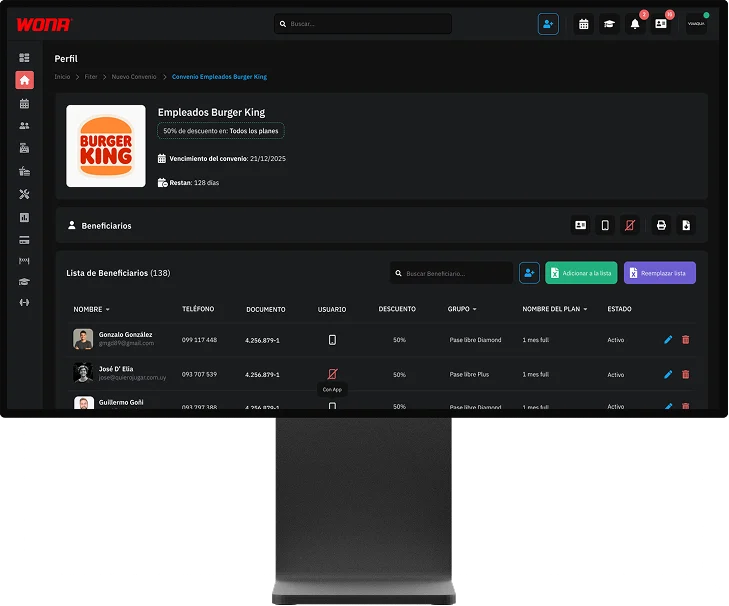This screenshot has width=729, height=606.
Task: Open the credit card icon in sidebar
Action: (24, 240)
